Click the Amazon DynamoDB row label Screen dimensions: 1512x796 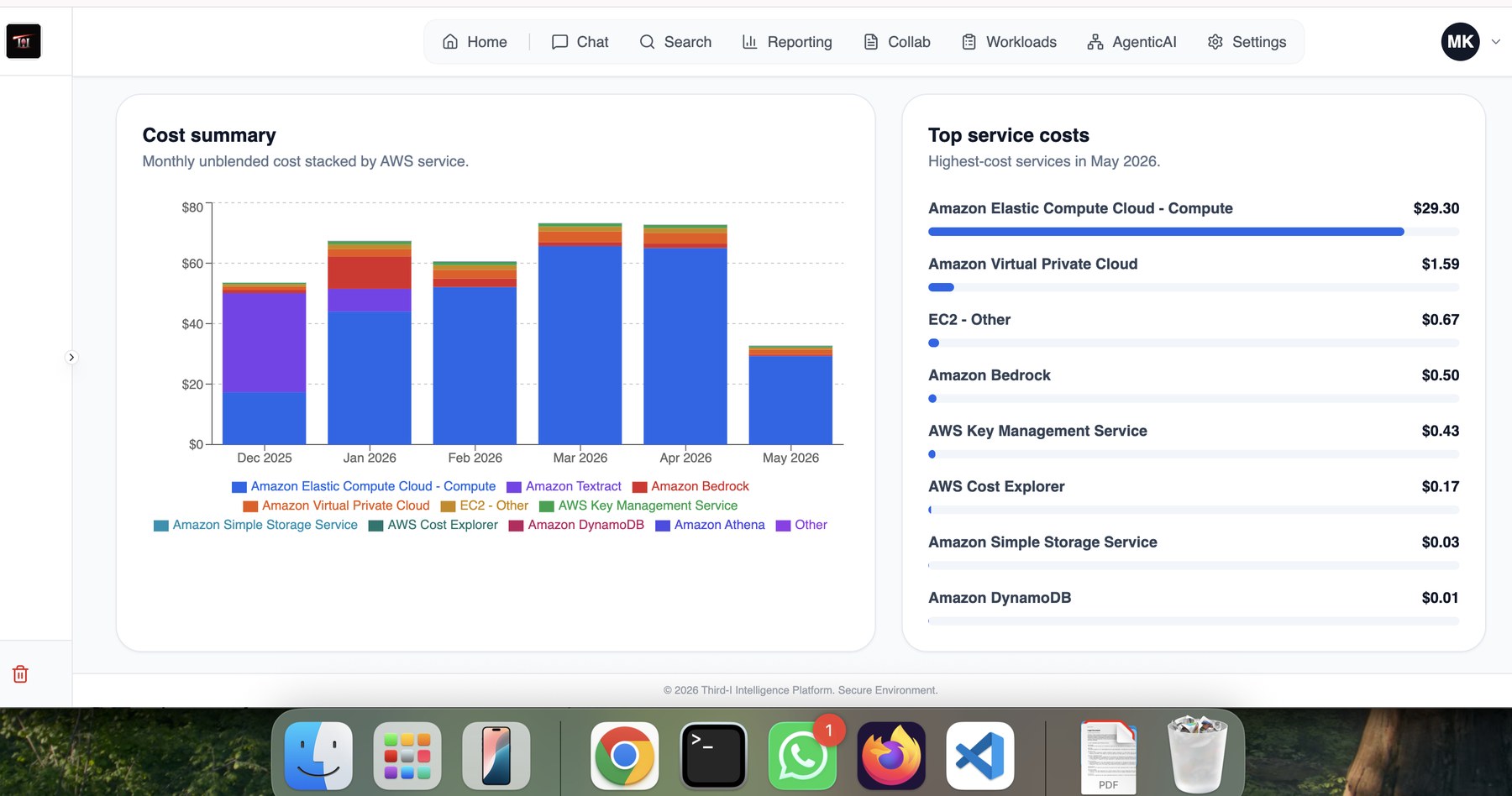(1000, 598)
